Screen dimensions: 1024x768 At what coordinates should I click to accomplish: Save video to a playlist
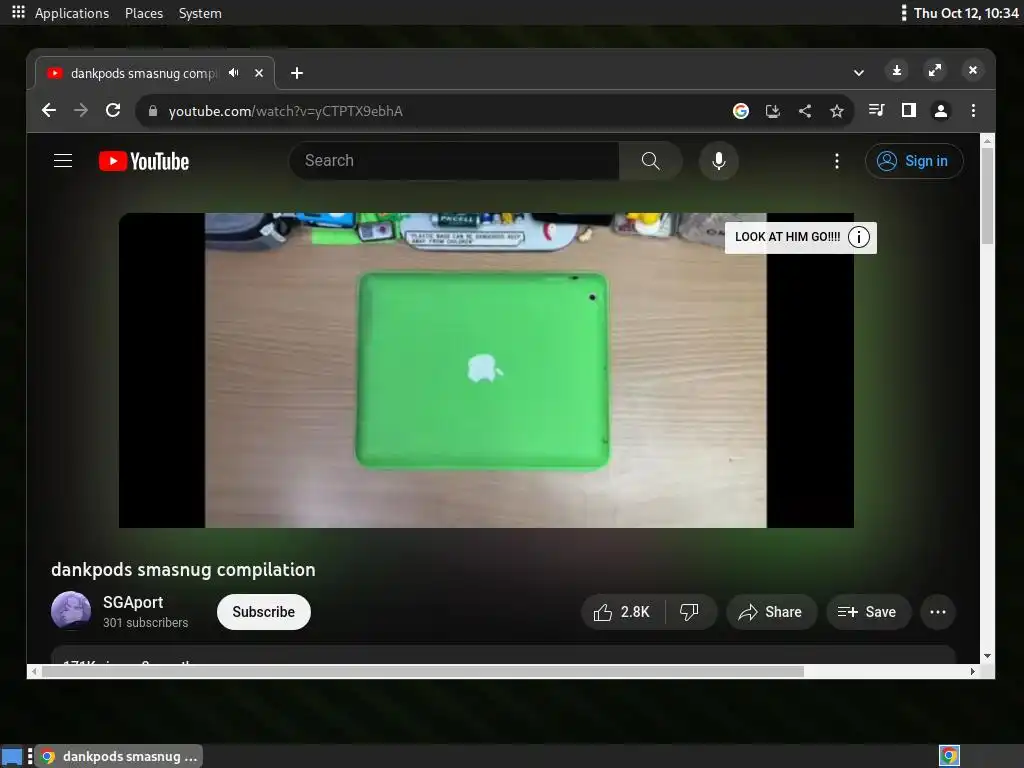point(868,612)
